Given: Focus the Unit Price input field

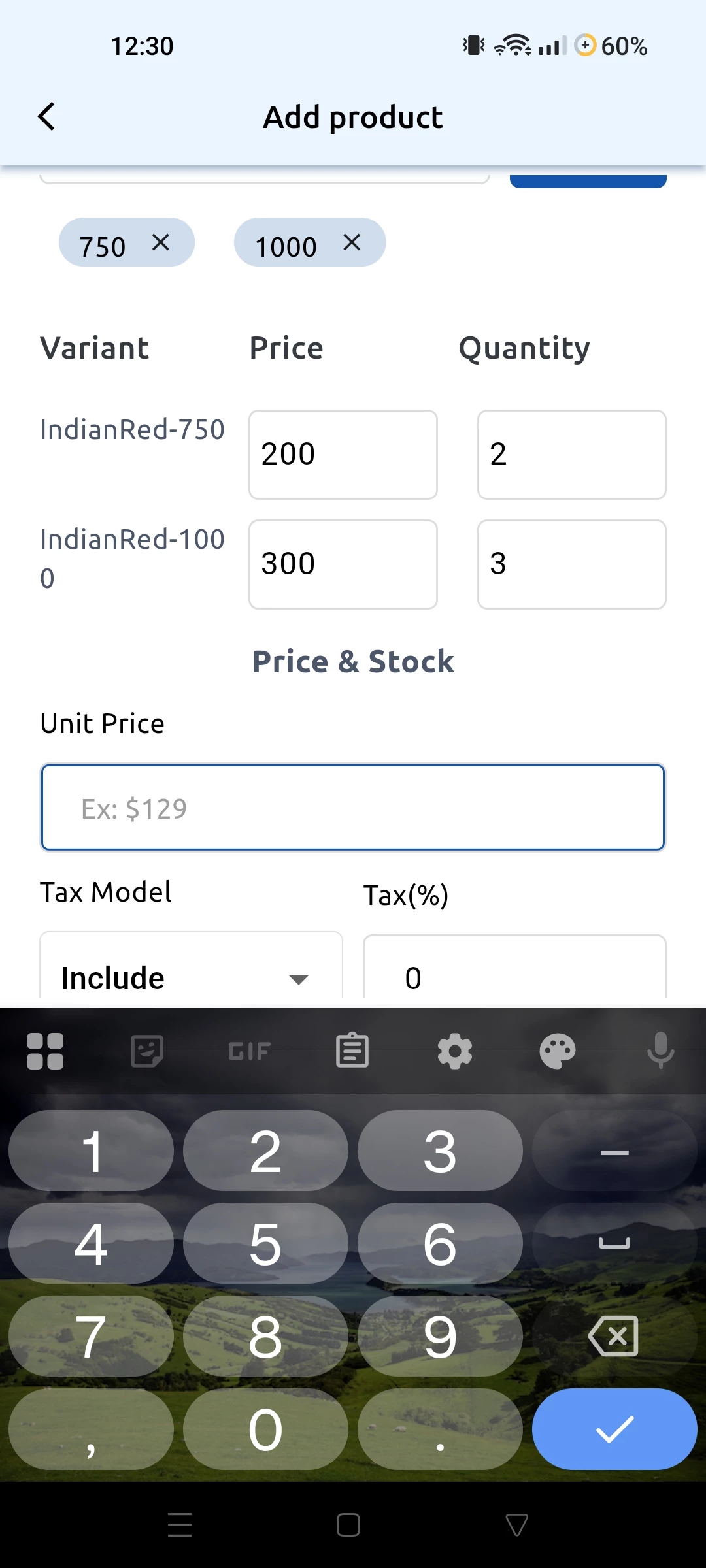Looking at the screenshot, I should coord(353,808).
